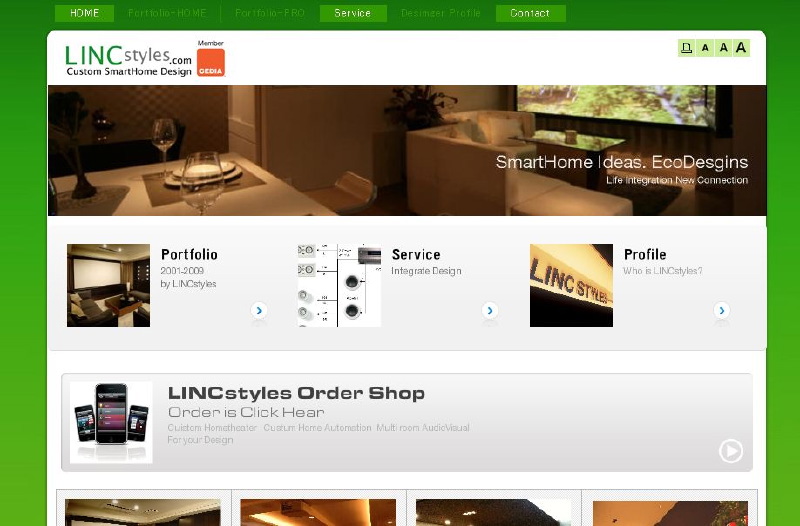
Task: Click the play button in Order Shop banner
Action: 731,451
